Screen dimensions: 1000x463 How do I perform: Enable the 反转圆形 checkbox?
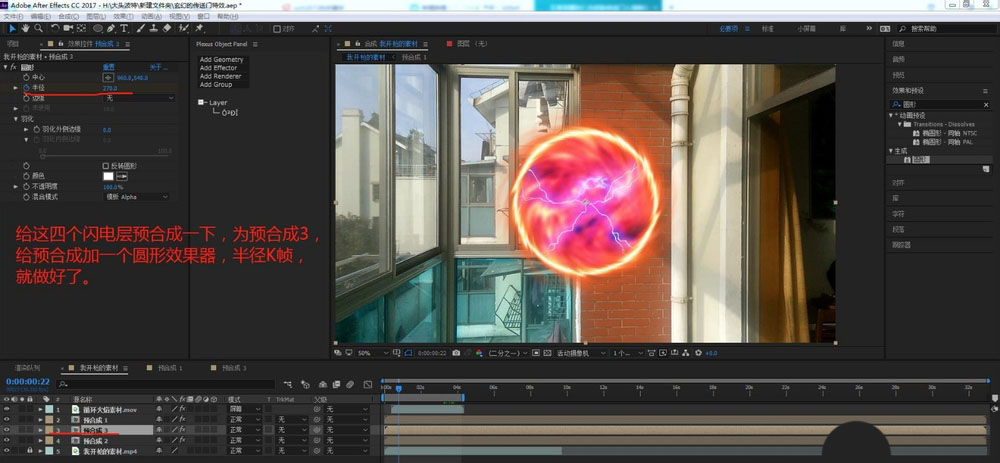106,165
